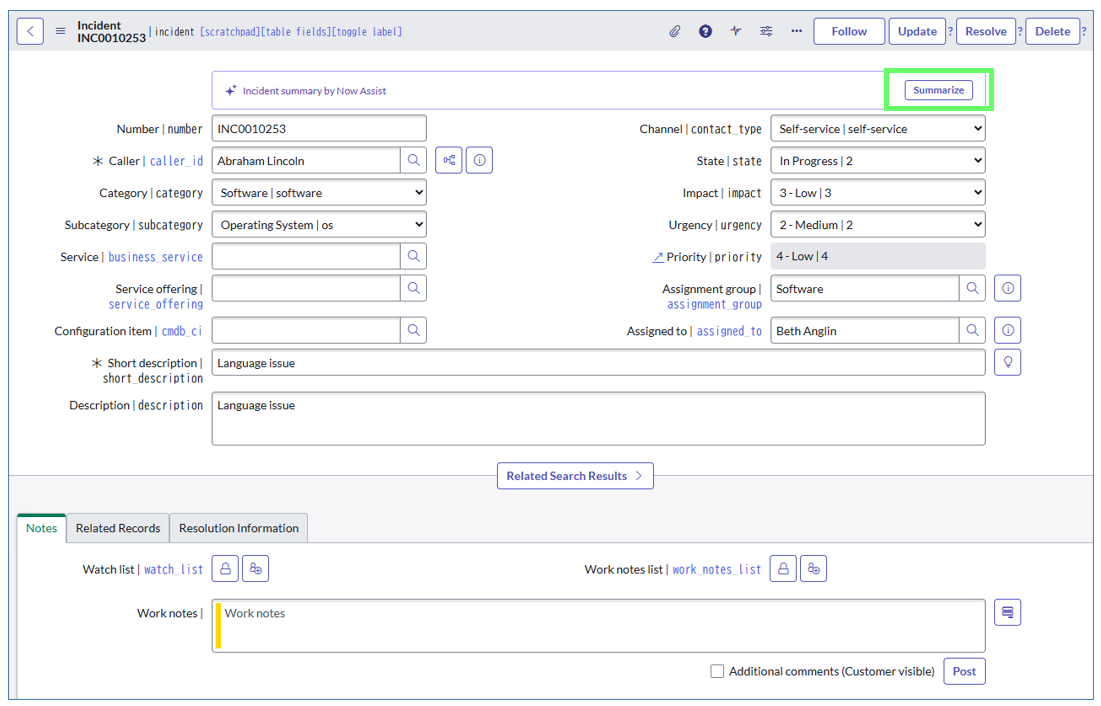Click in the Work notes text area

[598, 626]
